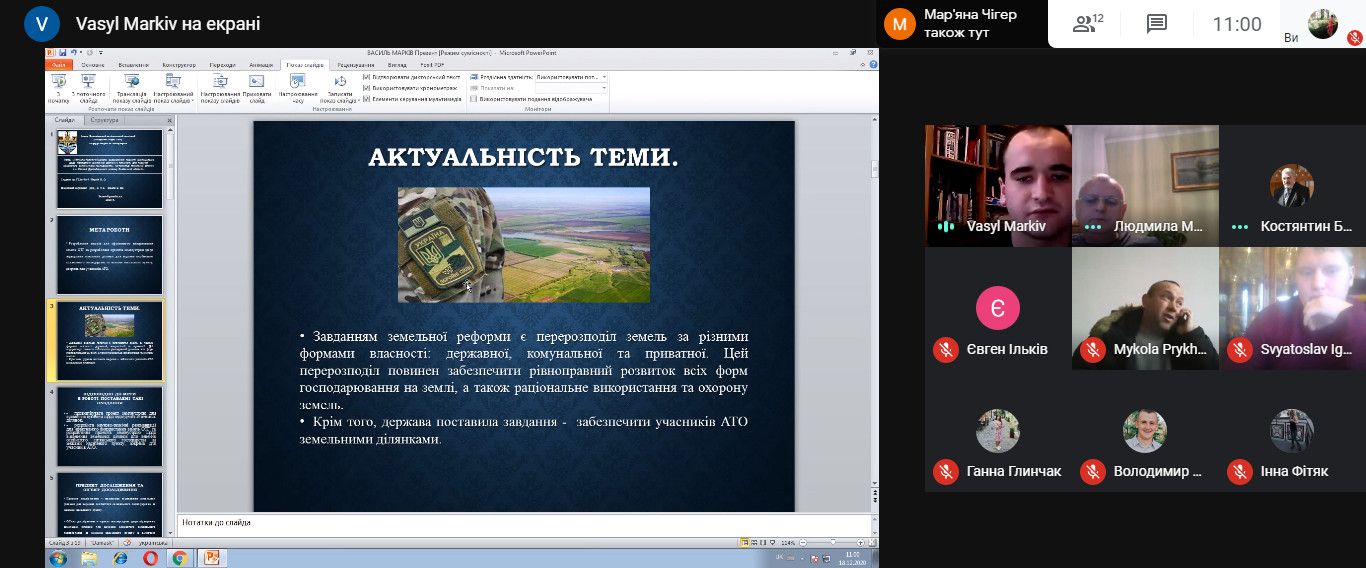The height and width of the screenshot is (568, 1366).
Task: Click the clock in Windows system tray
Action: tap(852, 558)
